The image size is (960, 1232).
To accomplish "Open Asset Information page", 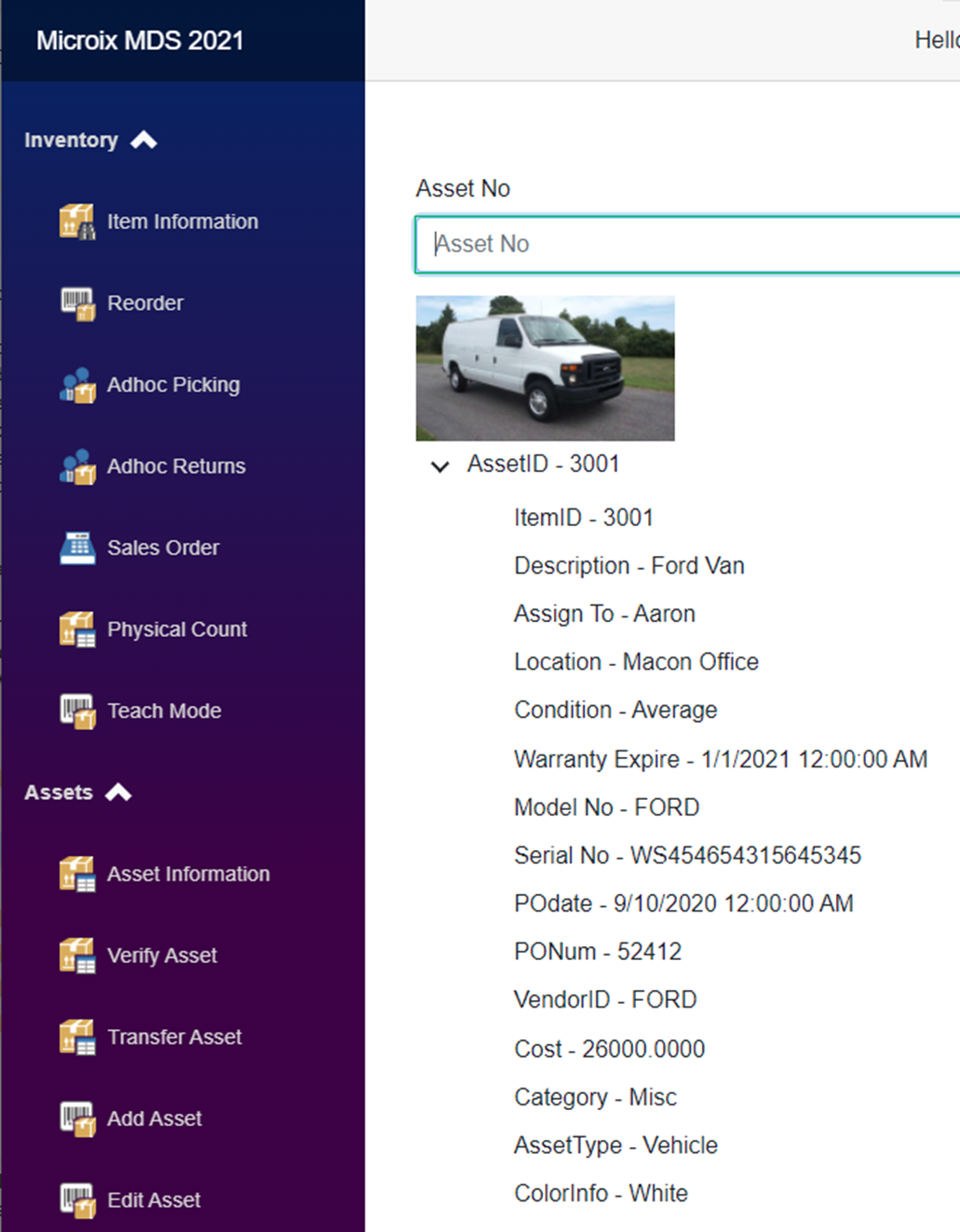I will pos(188,874).
